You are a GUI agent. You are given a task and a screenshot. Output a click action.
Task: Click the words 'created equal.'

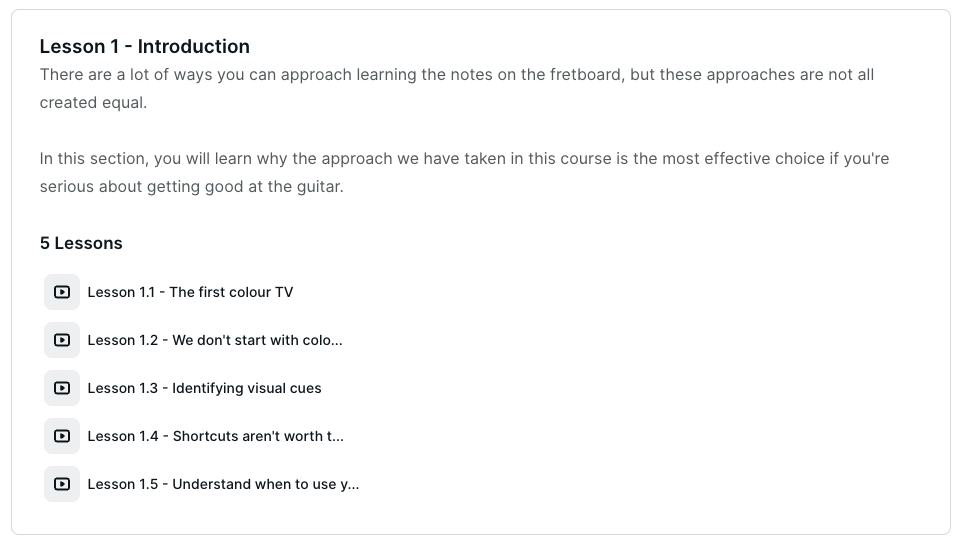93,103
